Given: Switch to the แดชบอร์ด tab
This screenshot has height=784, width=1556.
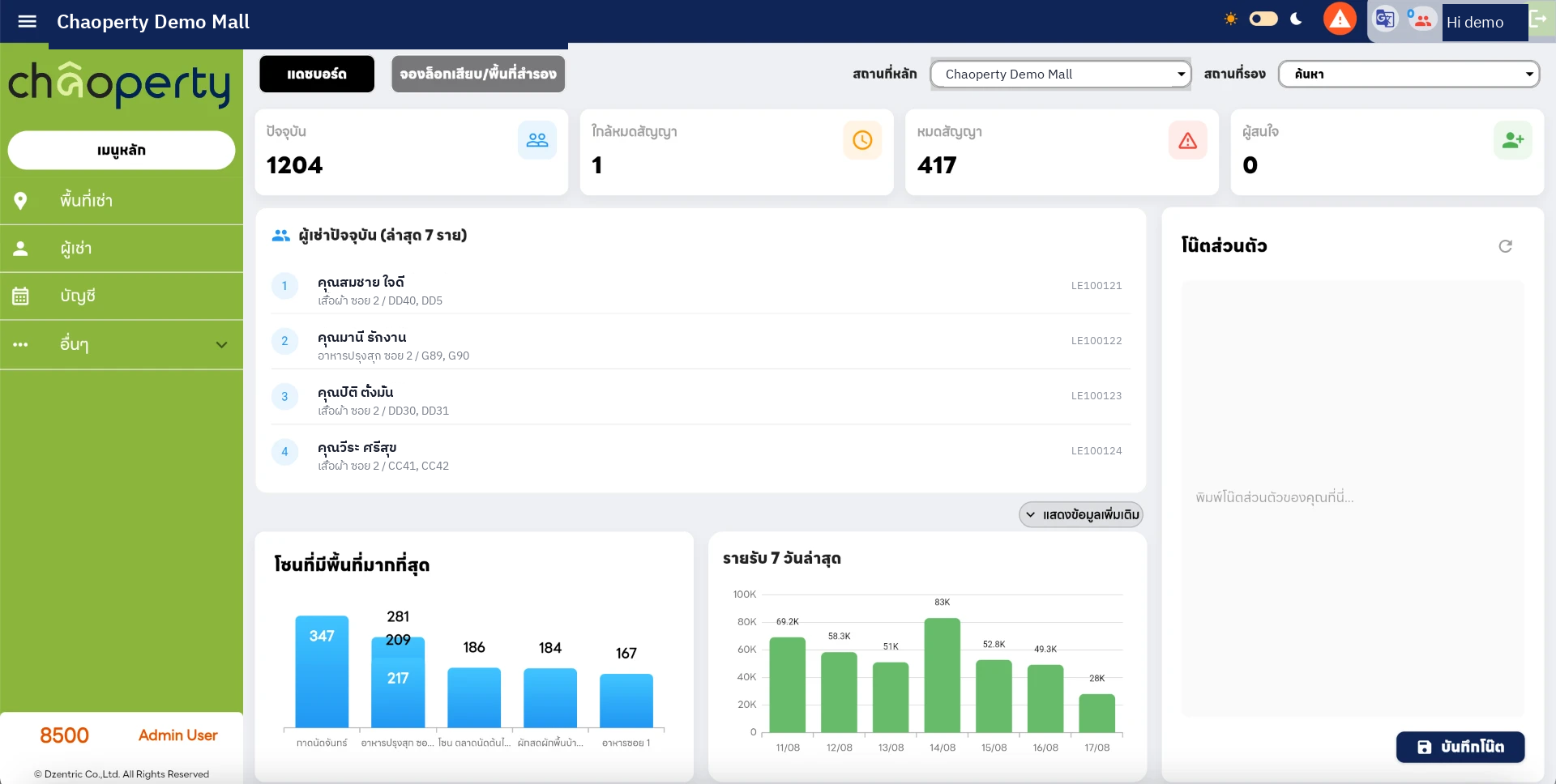Looking at the screenshot, I should coord(317,74).
